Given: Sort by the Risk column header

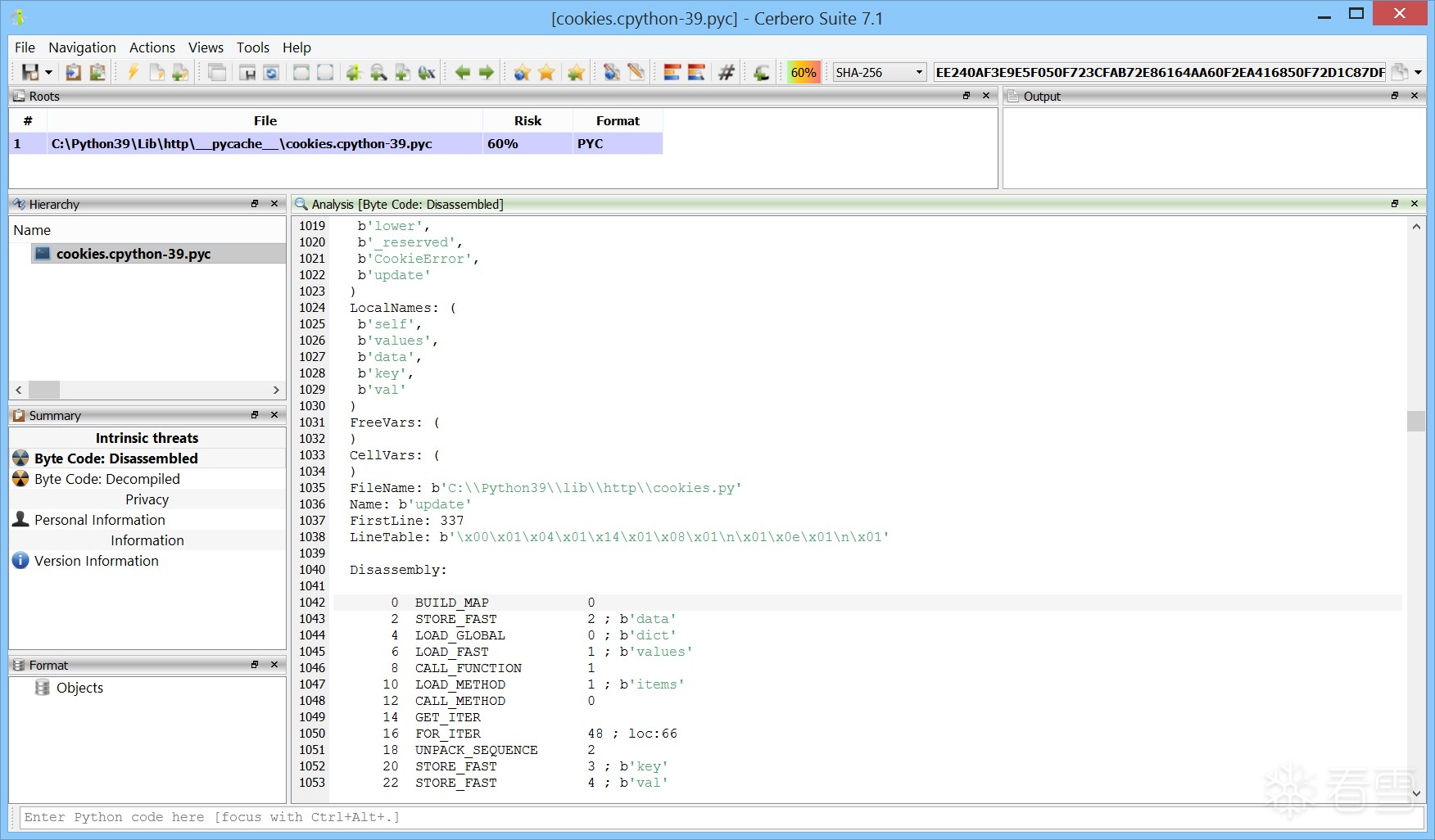Looking at the screenshot, I should [527, 120].
